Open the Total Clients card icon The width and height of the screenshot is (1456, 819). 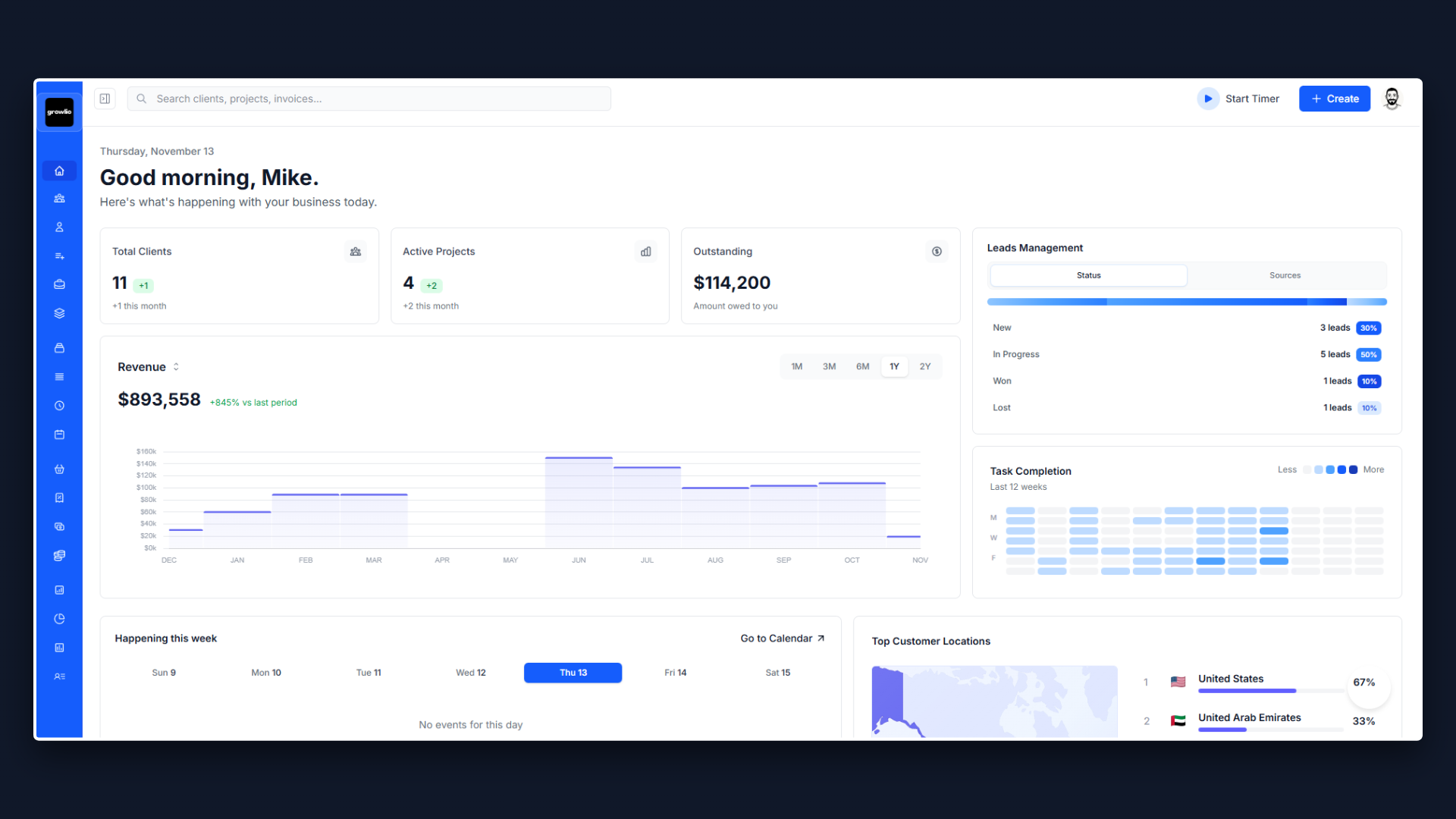[x=355, y=251]
